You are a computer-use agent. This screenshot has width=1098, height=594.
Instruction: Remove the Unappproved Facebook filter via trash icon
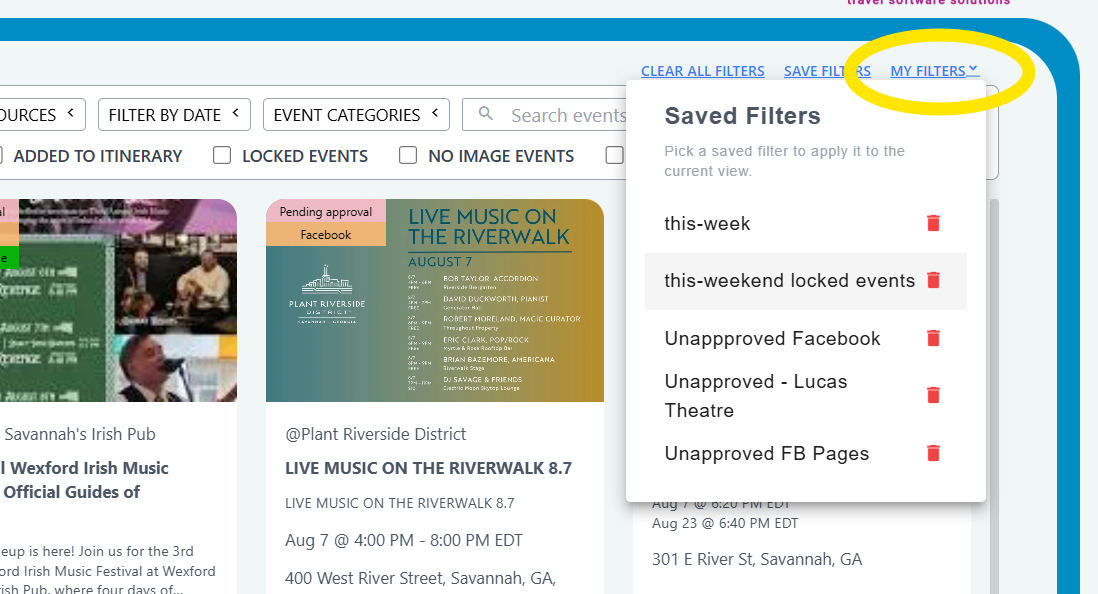tap(933, 338)
